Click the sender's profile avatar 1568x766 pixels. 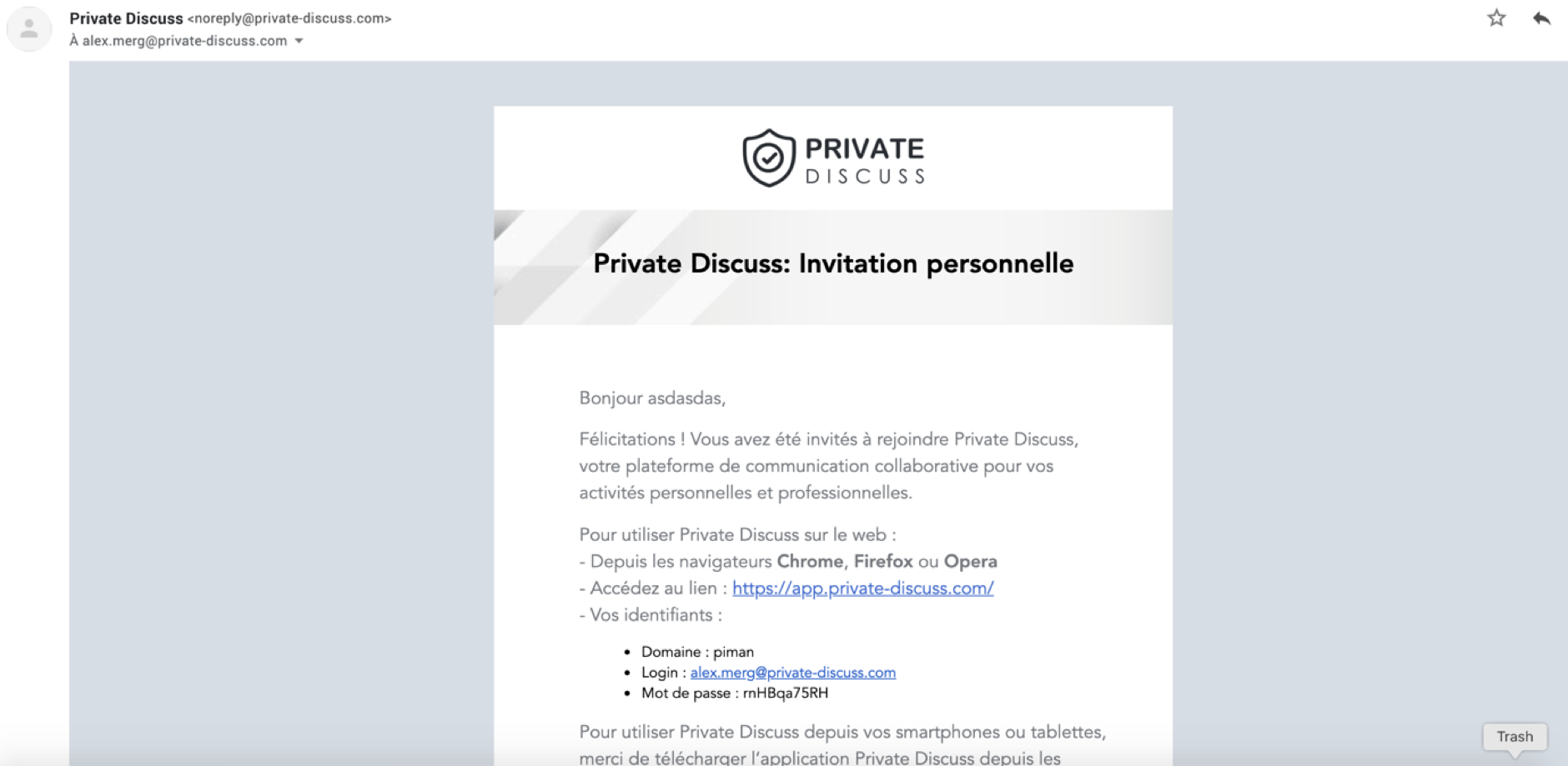(29, 29)
